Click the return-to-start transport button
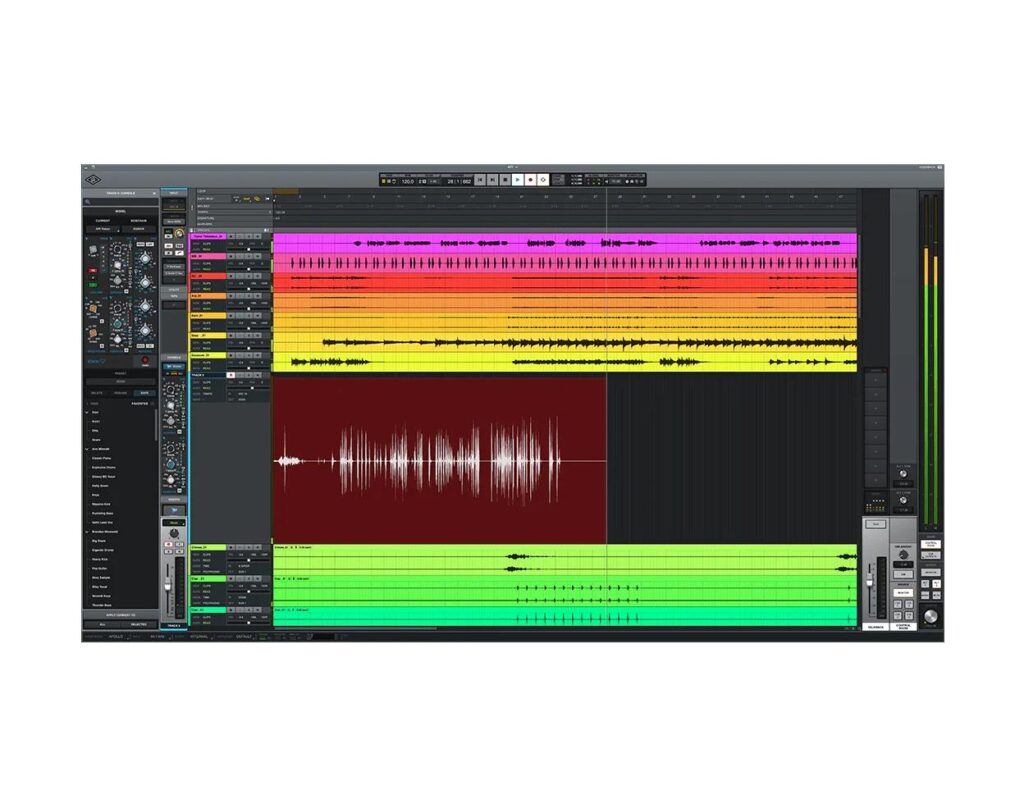 coord(481,180)
